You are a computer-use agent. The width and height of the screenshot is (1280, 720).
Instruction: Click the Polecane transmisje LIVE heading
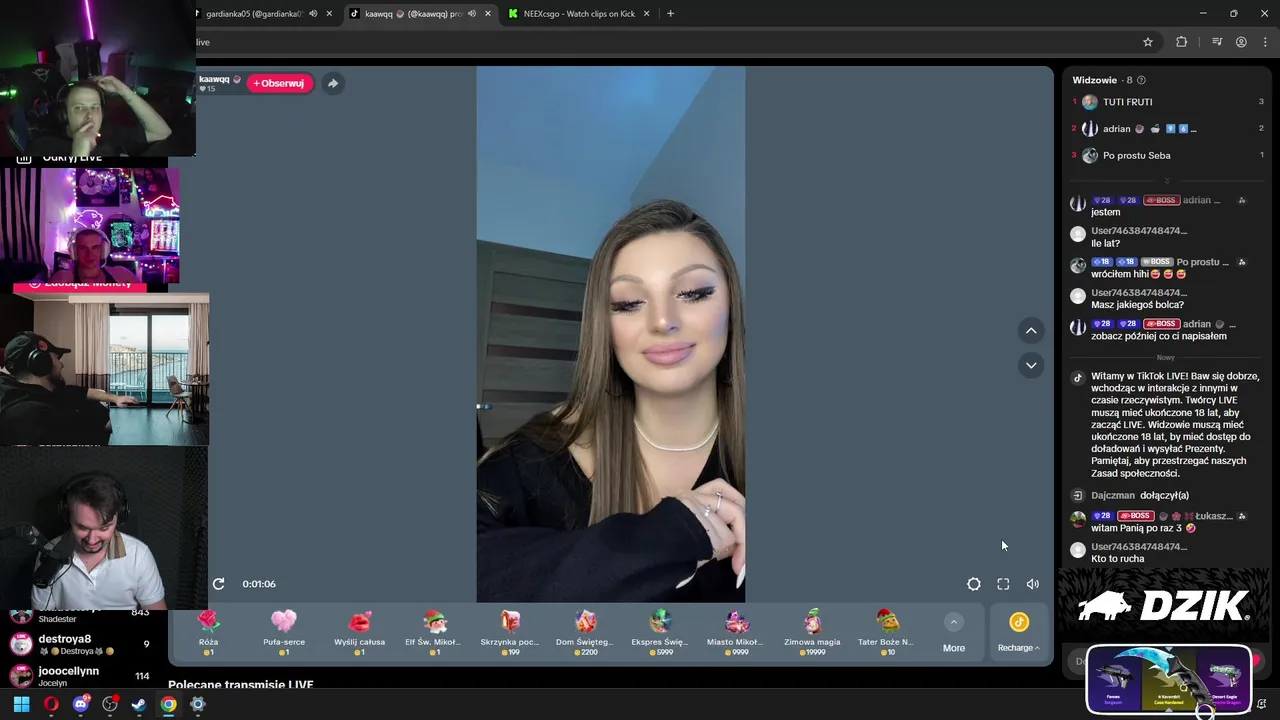coord(241,684)
